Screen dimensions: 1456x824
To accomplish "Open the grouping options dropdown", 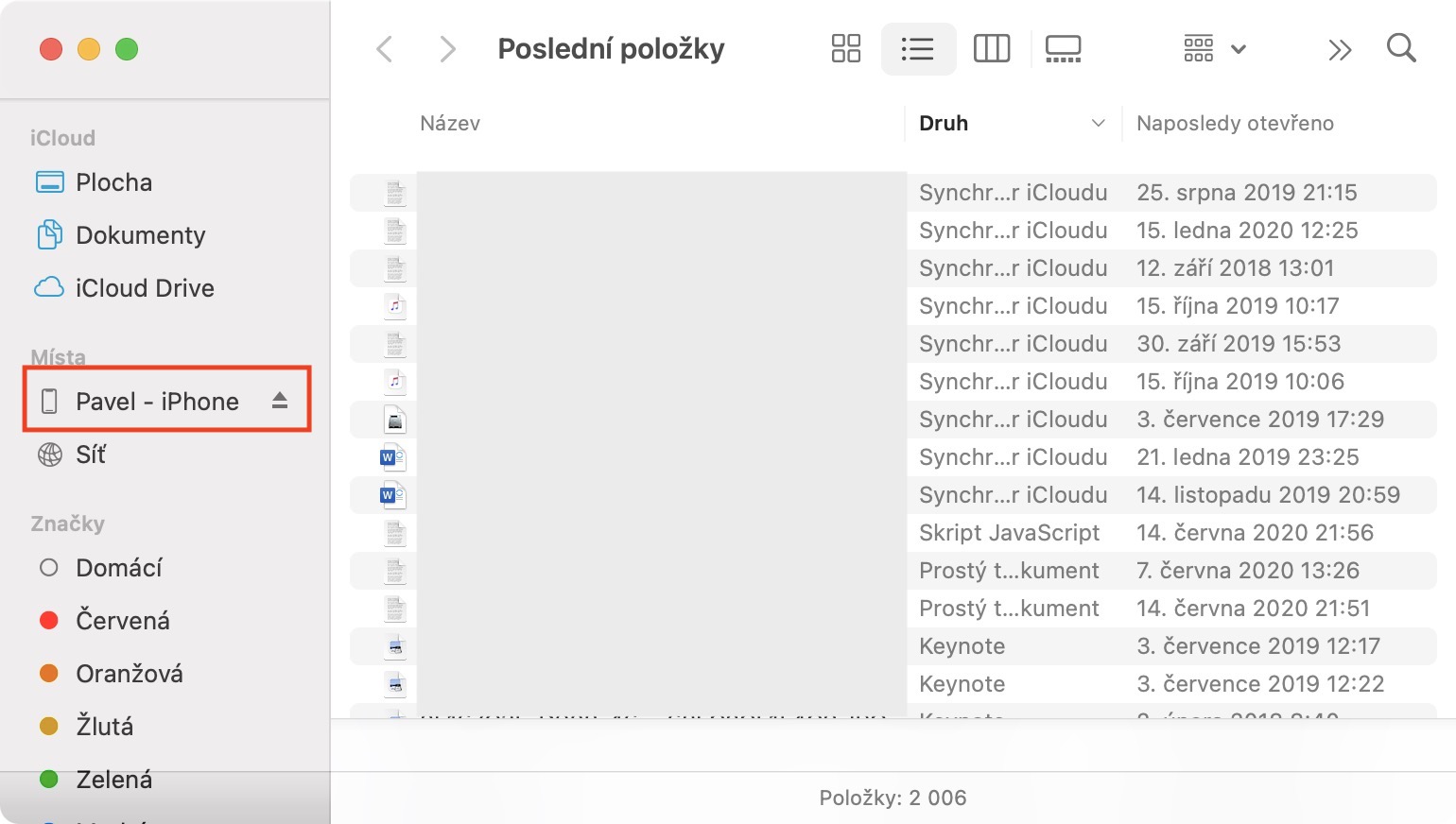I will (1214, 48).
